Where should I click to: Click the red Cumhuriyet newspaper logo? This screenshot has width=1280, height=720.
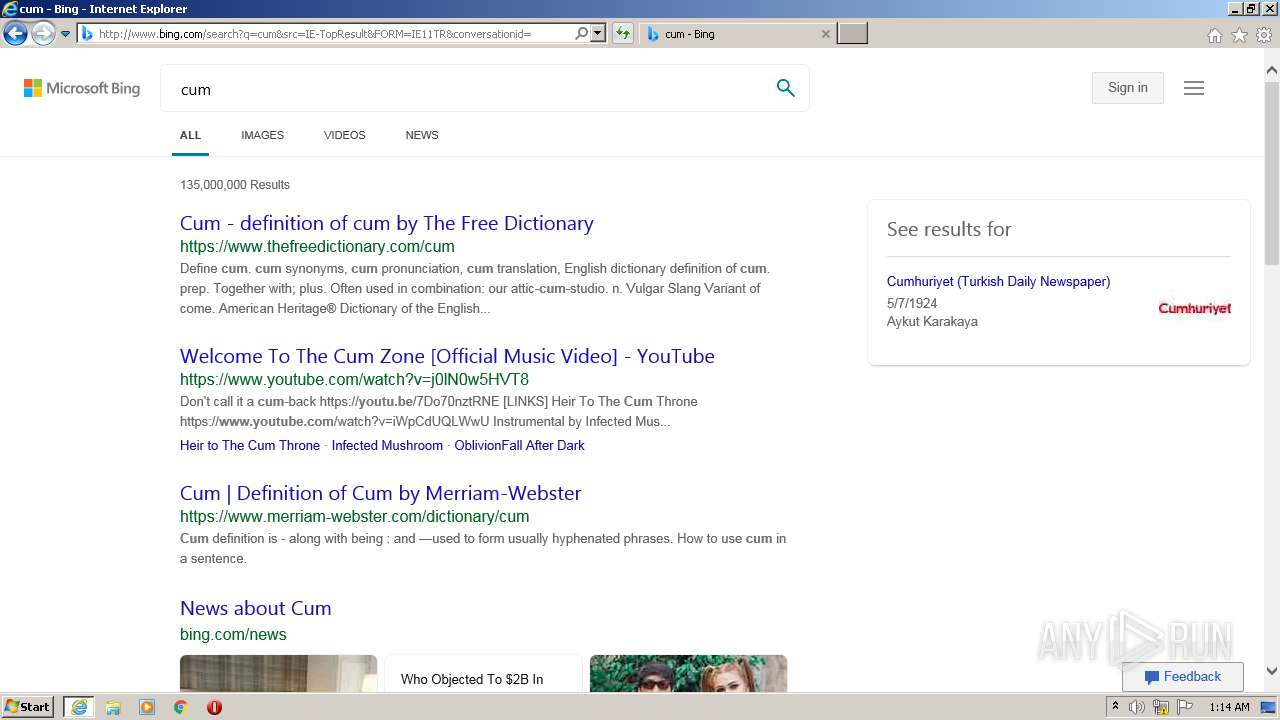click(1194, 308)
